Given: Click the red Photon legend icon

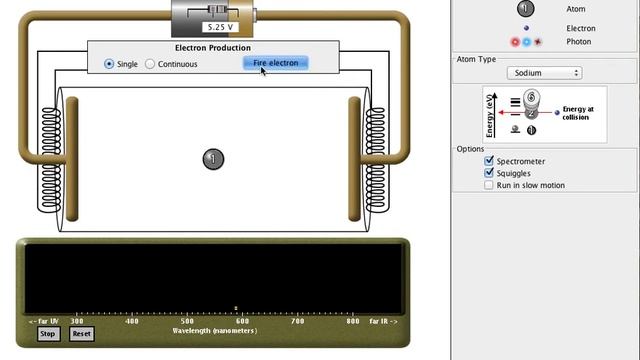Looking at the screenshot, I should coord(515,42).
